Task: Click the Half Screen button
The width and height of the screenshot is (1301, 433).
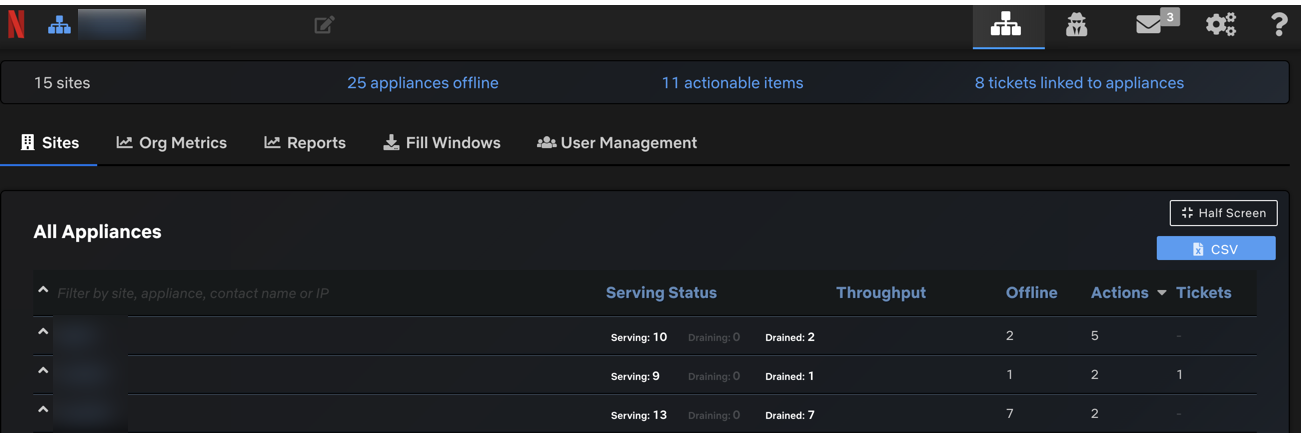Action: coord(1223,213)
